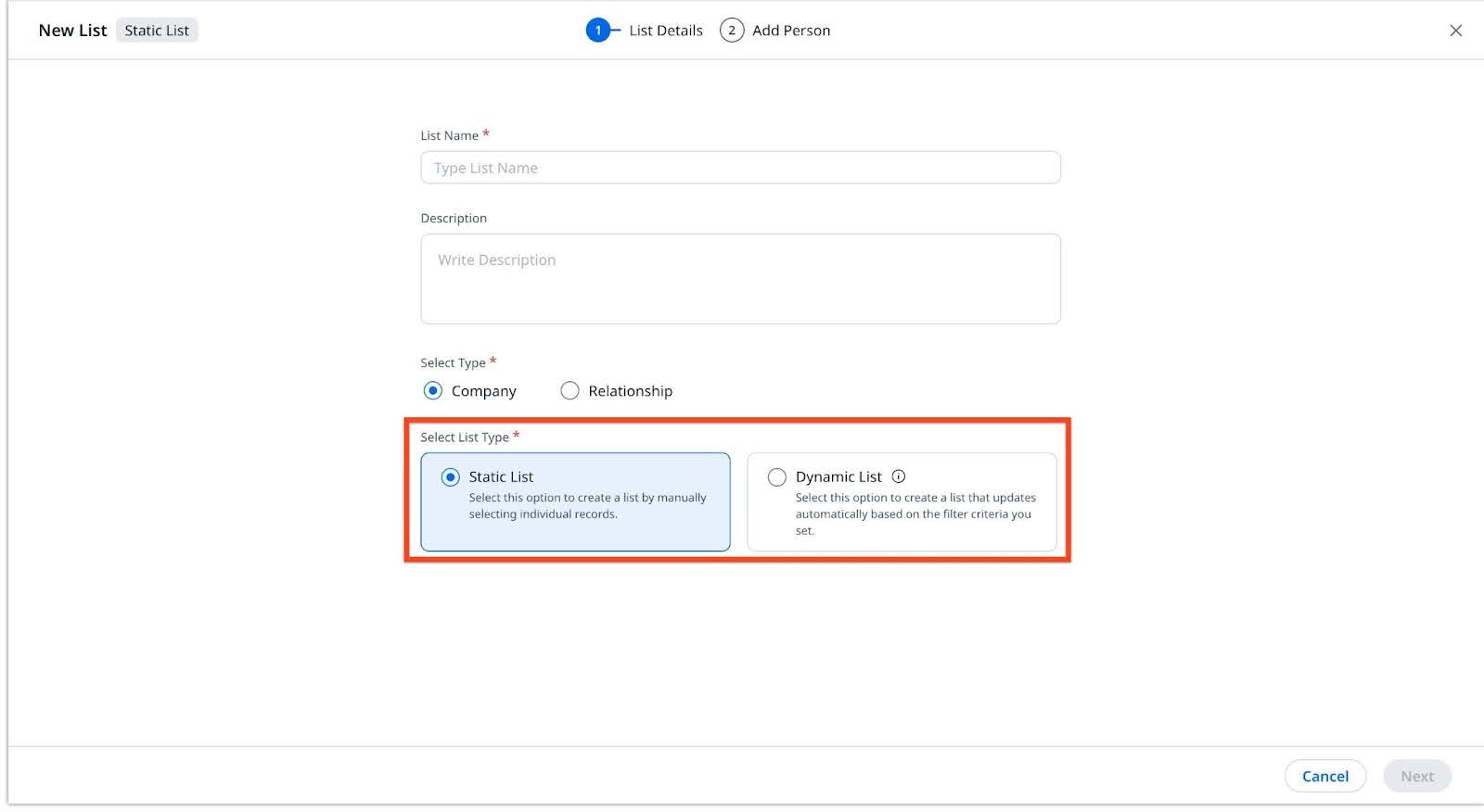
Task: Click the New List heading
Action: point(72,31)
